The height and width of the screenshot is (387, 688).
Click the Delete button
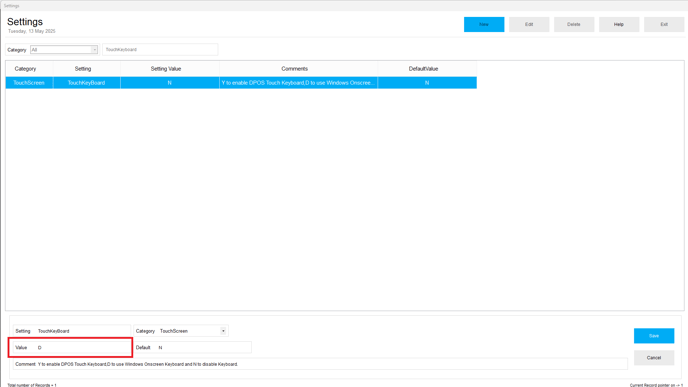[574, 25]
